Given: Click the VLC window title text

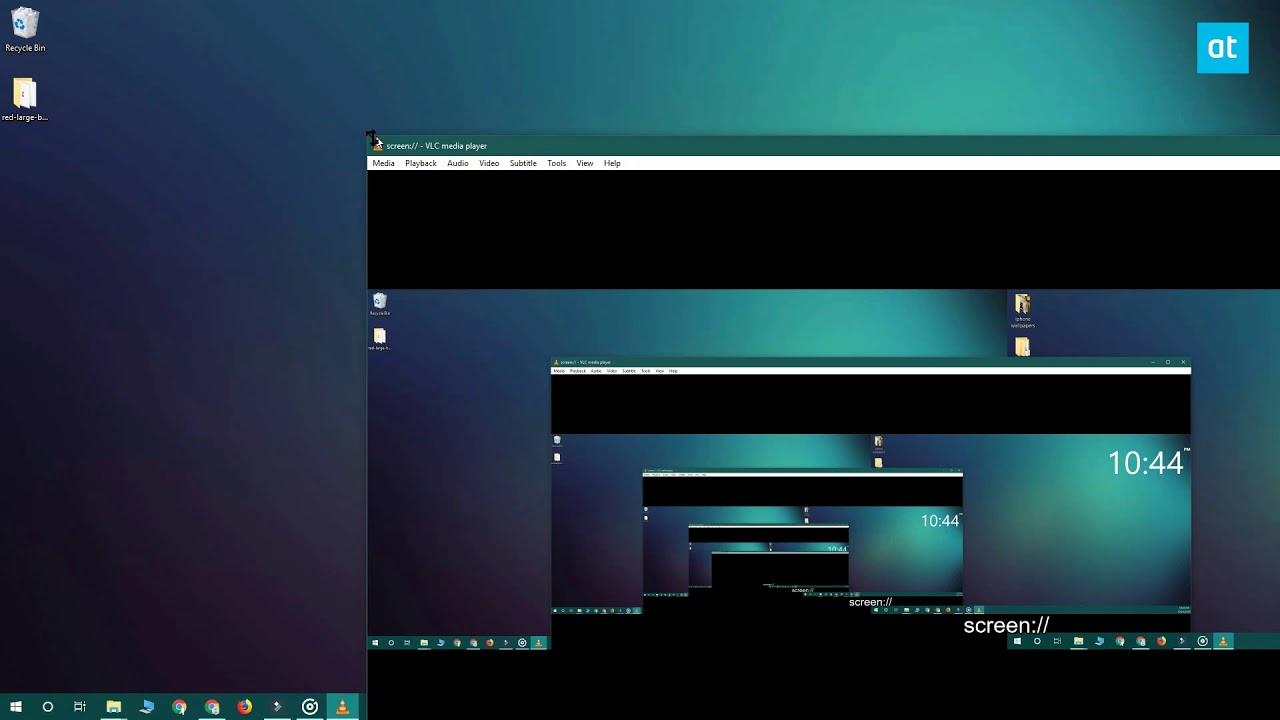Looking at the screenshot, I should (436, 146).
